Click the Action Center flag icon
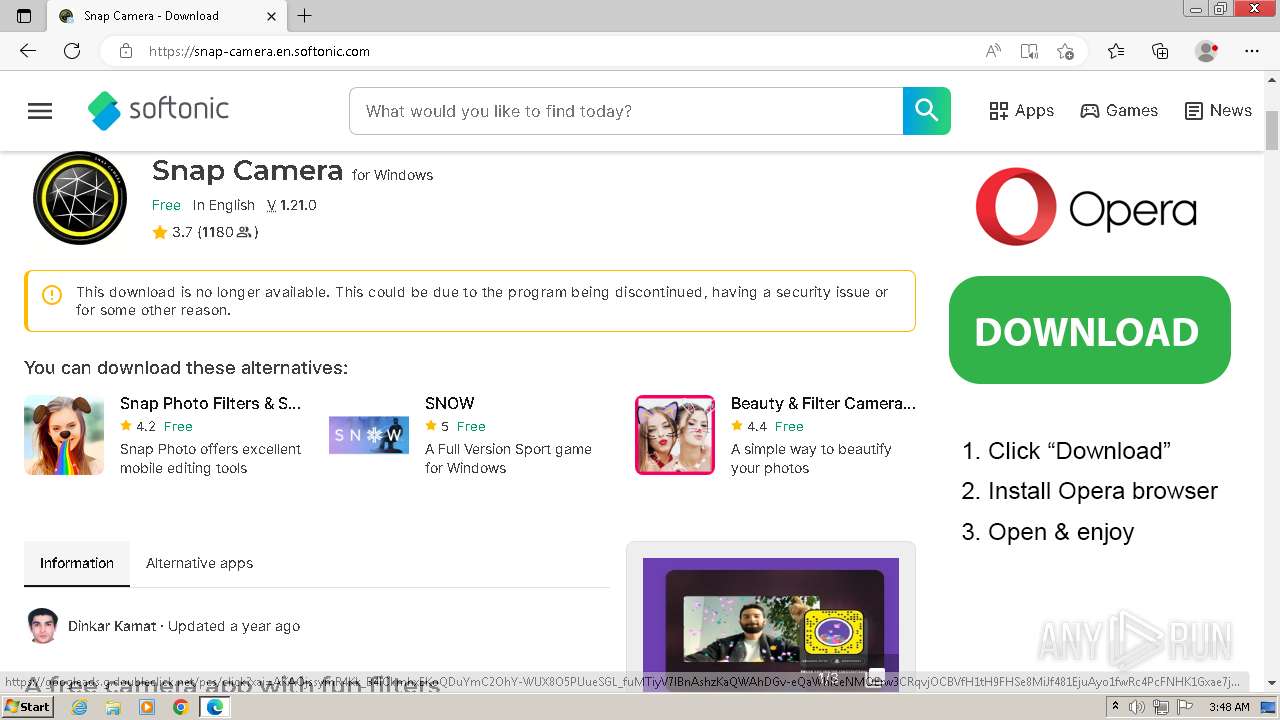 pos(1184,707)
